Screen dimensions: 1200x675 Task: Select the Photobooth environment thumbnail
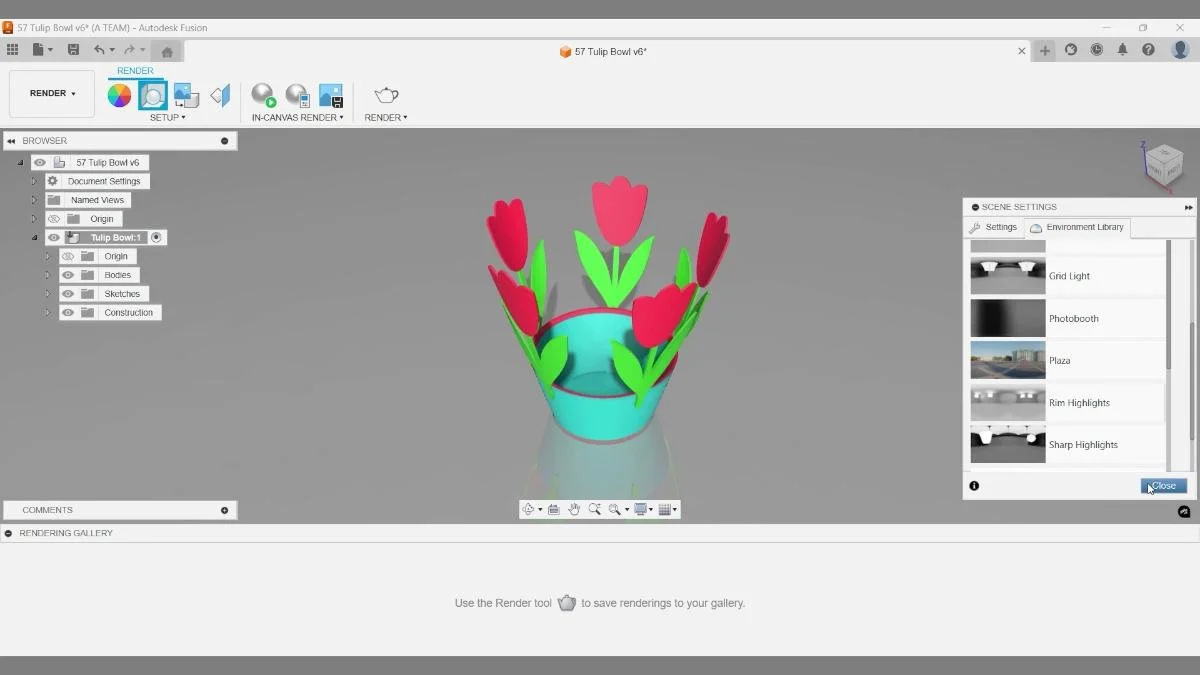coord(1007,319)
